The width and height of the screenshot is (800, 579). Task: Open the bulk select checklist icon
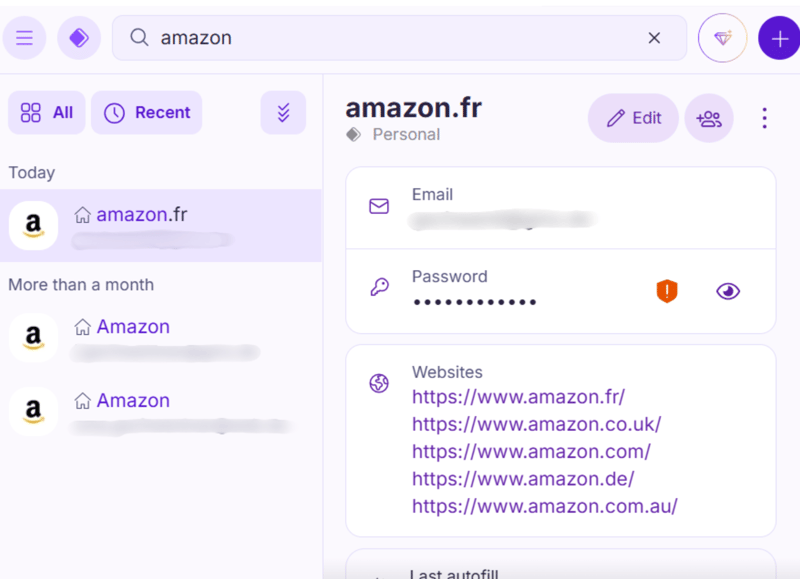point(283,113)
